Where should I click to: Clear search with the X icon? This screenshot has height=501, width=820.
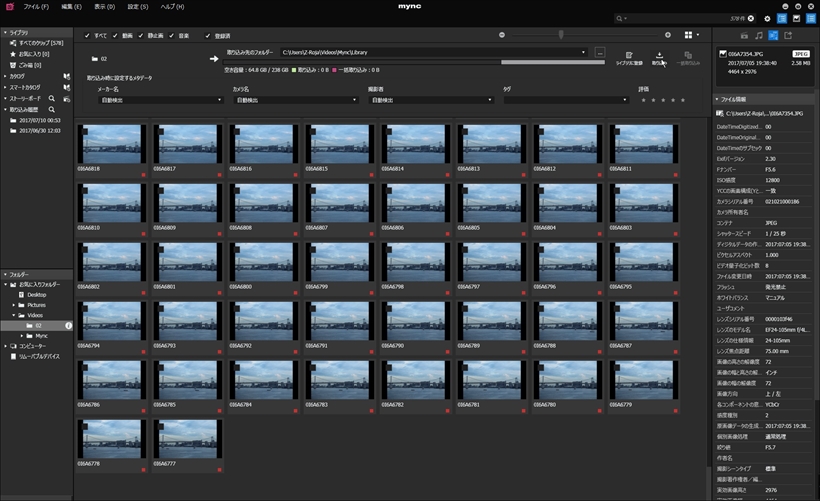click(751, 18)
